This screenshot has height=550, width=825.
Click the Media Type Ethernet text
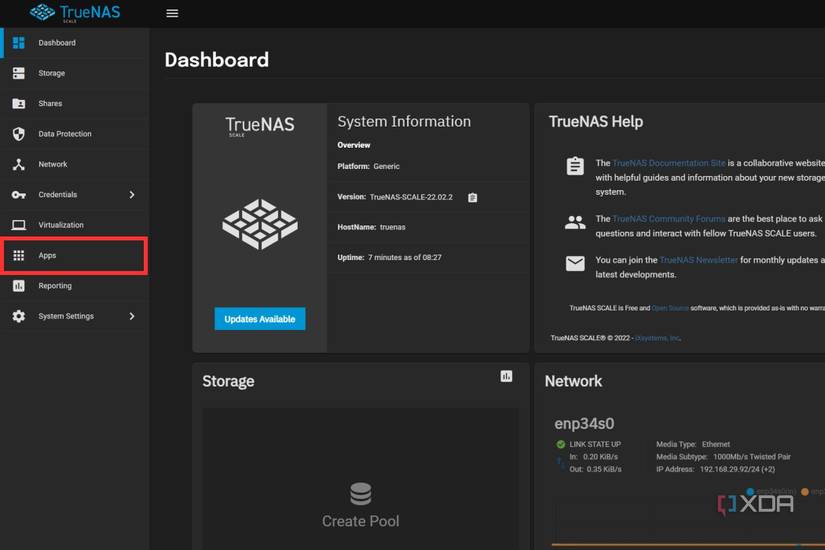coord(693,444)
